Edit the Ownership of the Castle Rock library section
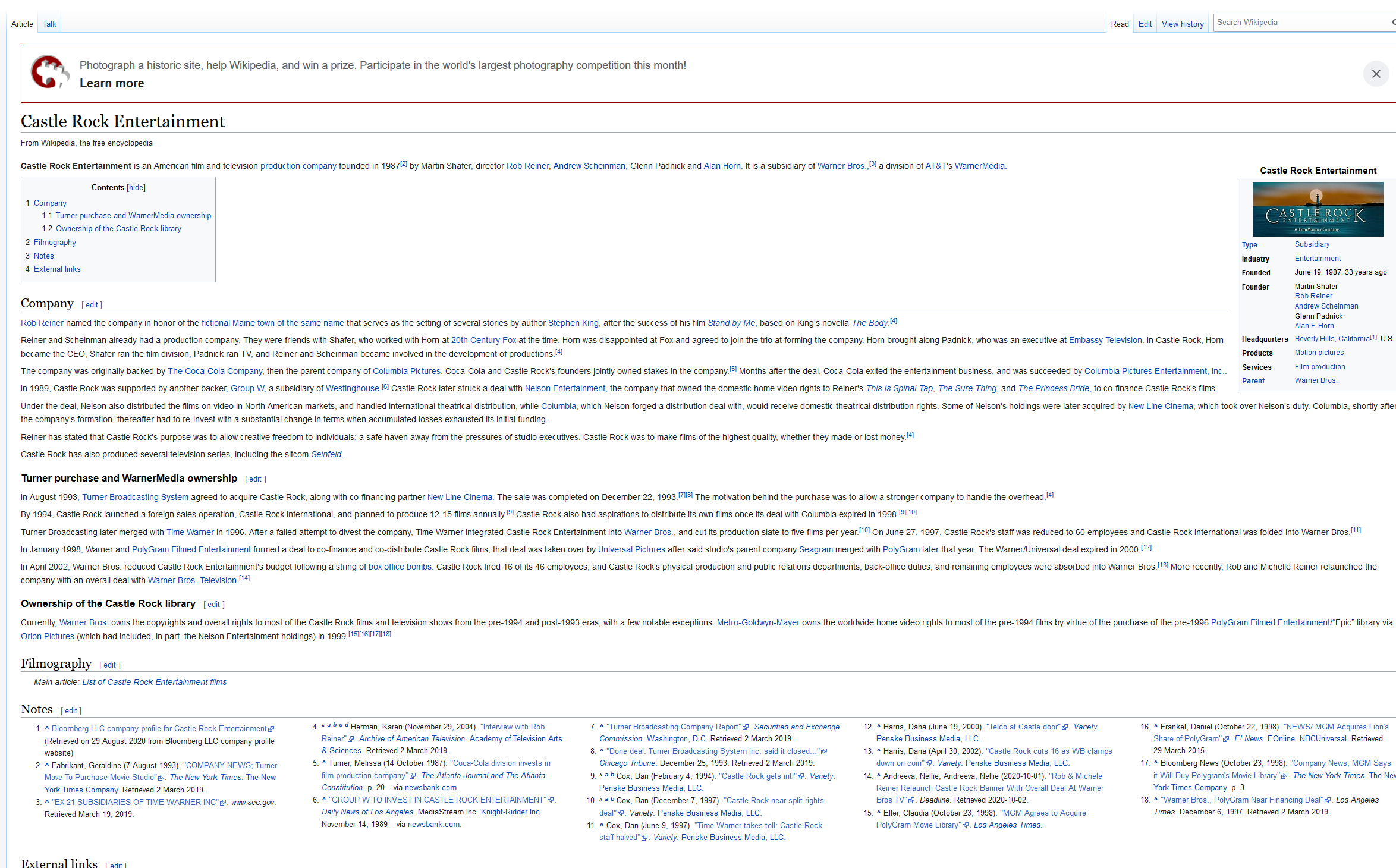This screenshot has height=868, width=1396. 213,605
